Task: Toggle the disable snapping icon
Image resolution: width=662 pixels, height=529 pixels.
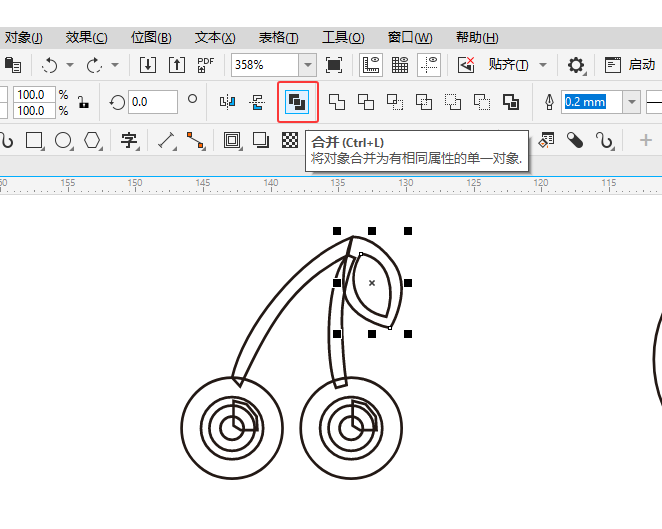Action: click(x=466, y=65)
